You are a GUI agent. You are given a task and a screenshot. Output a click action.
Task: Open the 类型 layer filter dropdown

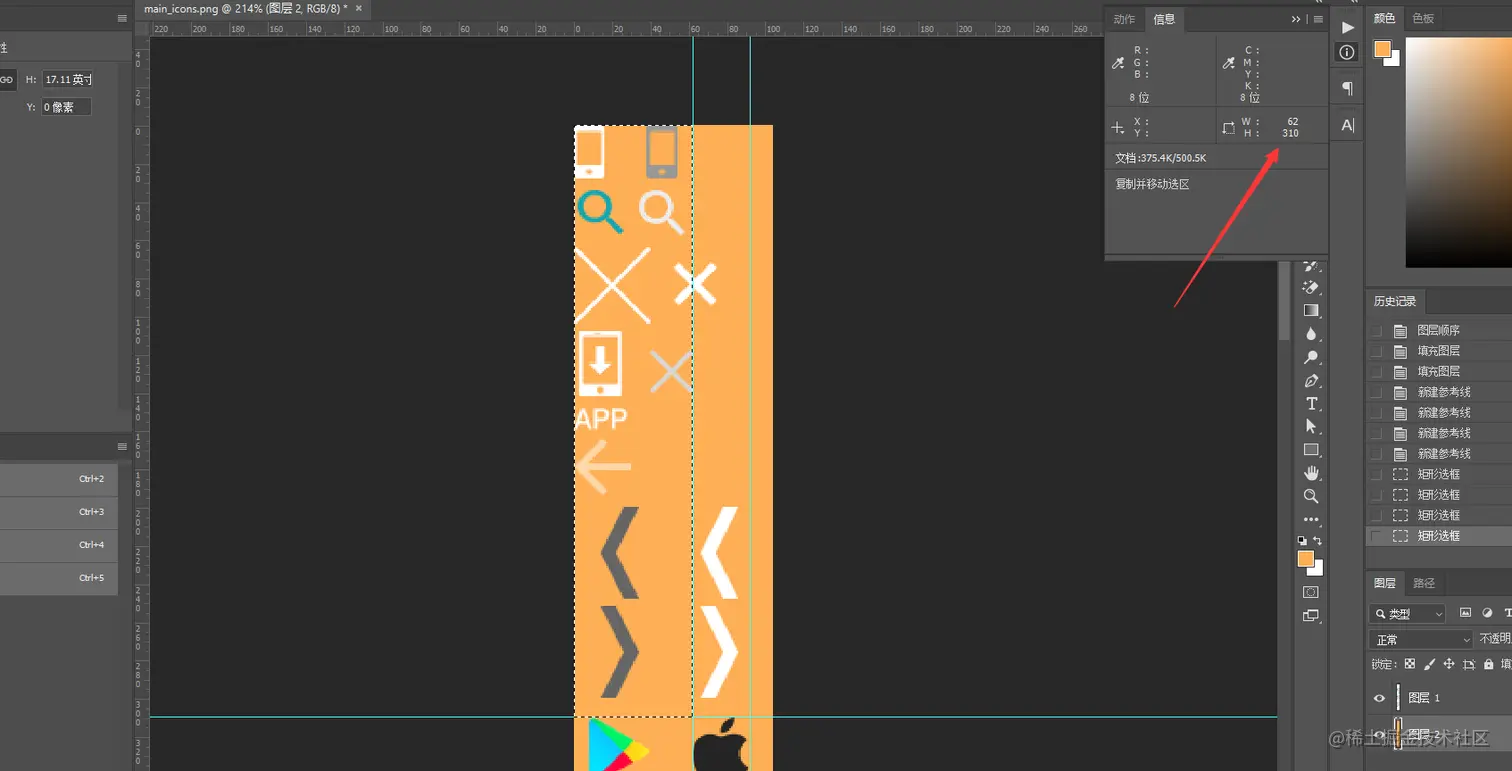1407,613
